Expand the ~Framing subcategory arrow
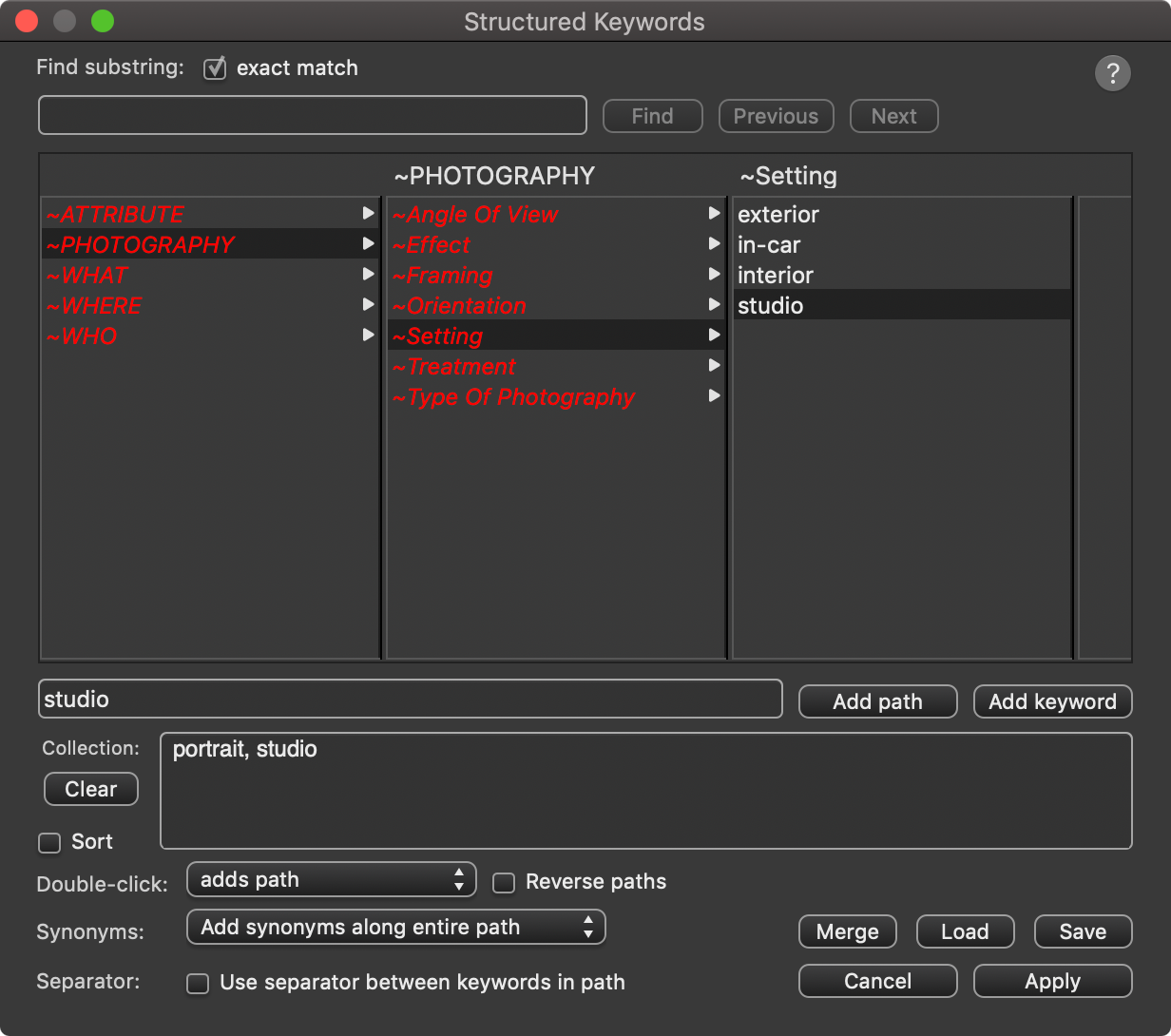1171x1036 pixels. coord(715,275)
